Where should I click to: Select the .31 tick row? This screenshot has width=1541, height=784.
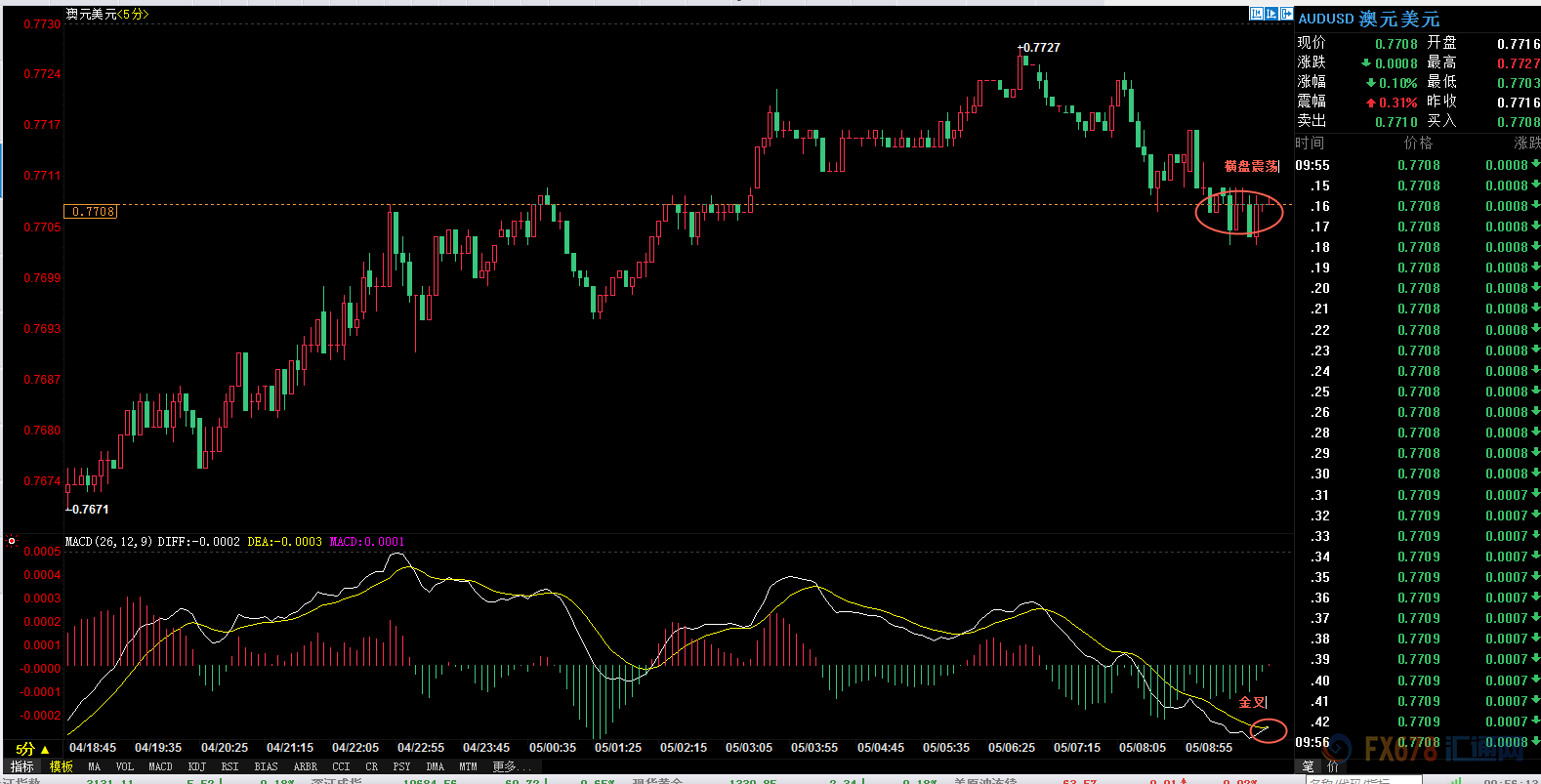[x=1418, y=495]
